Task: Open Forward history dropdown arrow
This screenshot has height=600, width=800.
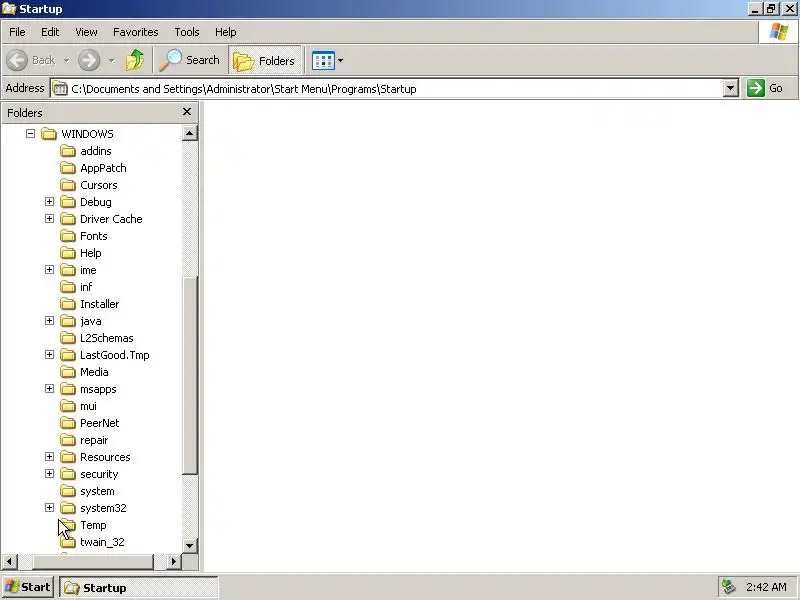Action: pyautogui.click(x=111, y=61)
